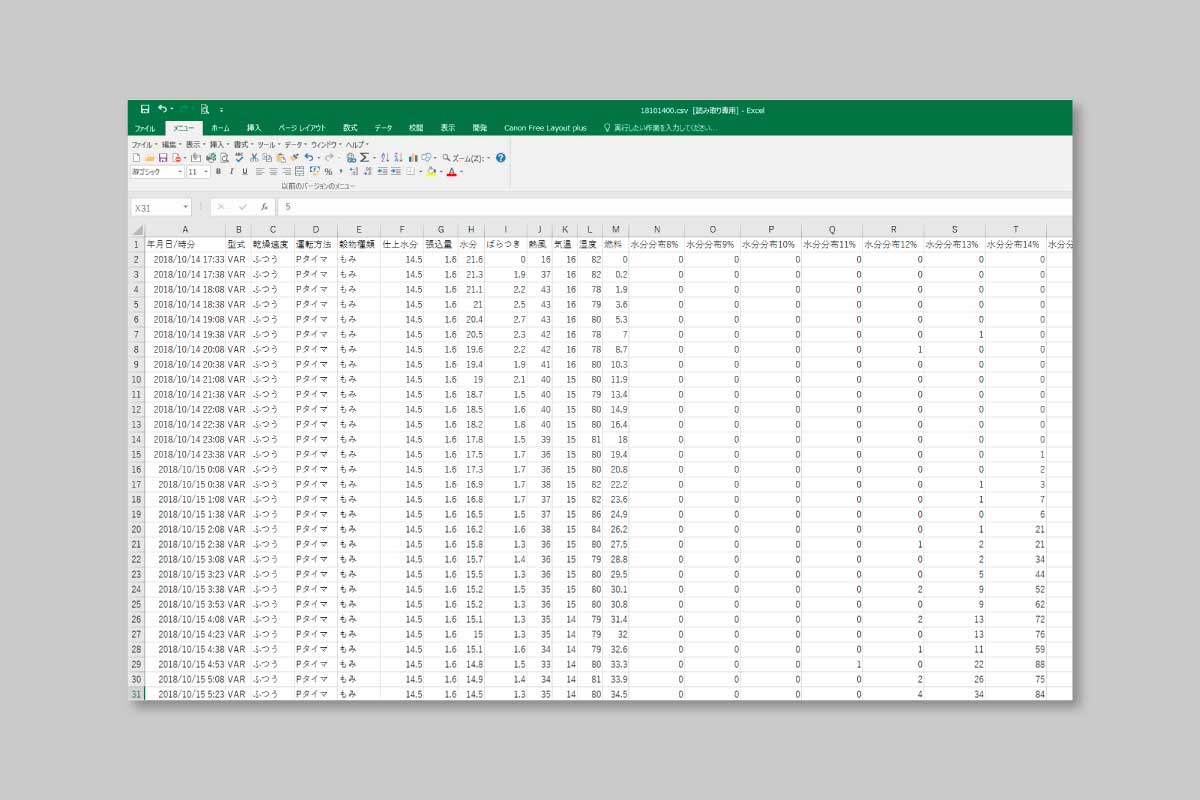Click the Increase indent icon
Viewport: 1200px width, 800px height.
[x=396, y=172]
